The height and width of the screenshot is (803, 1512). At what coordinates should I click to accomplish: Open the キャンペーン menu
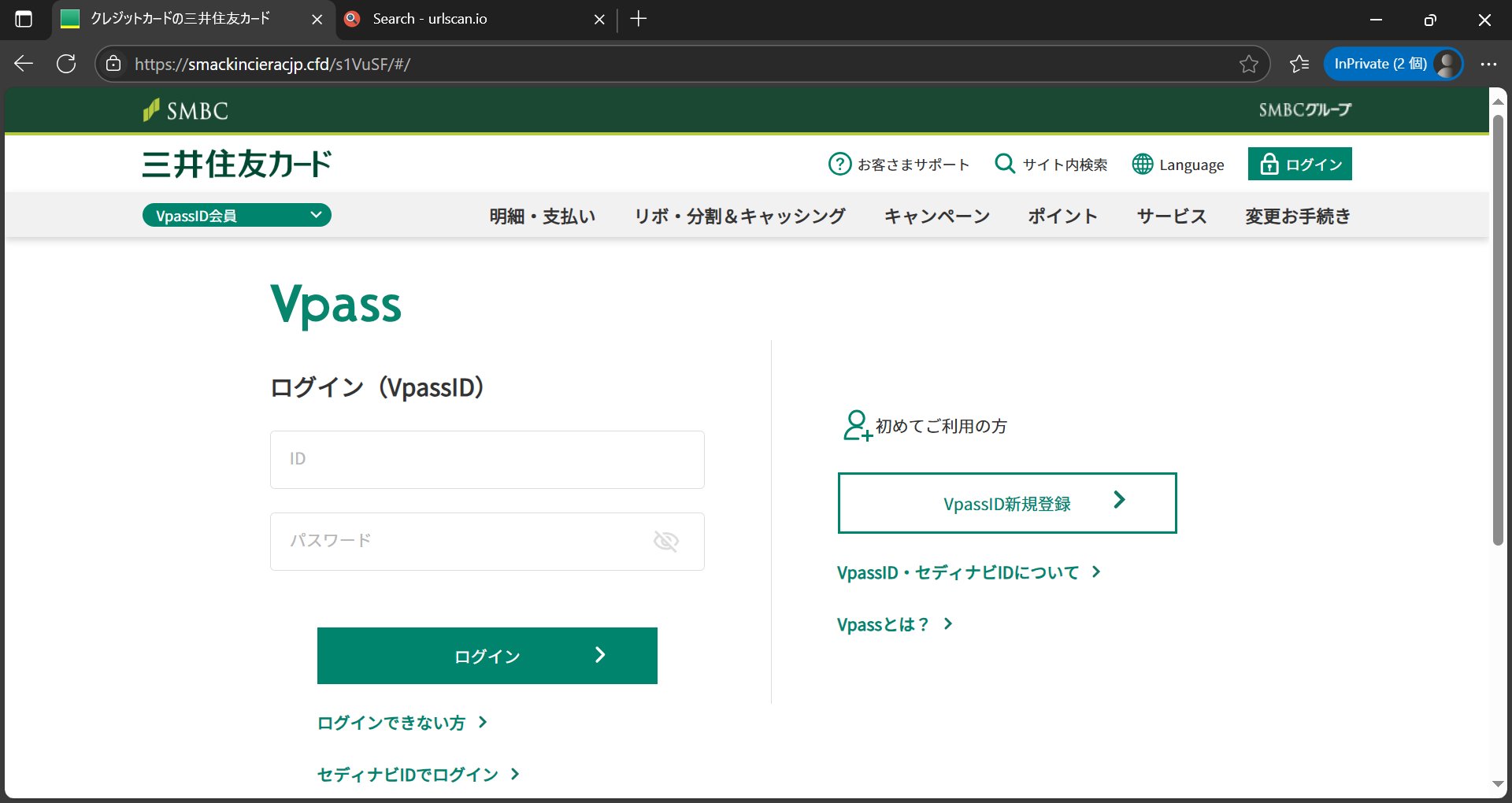[937, 216]
